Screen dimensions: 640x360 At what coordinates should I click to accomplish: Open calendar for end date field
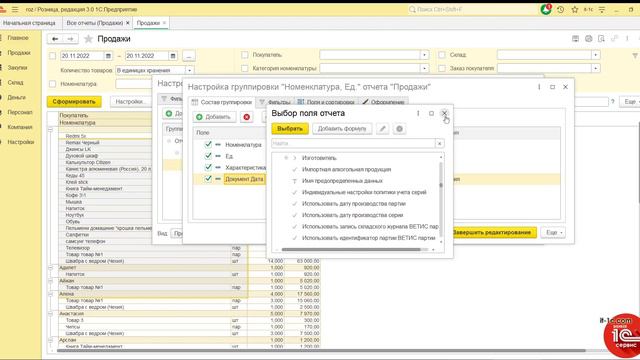[x=173, y=56]
